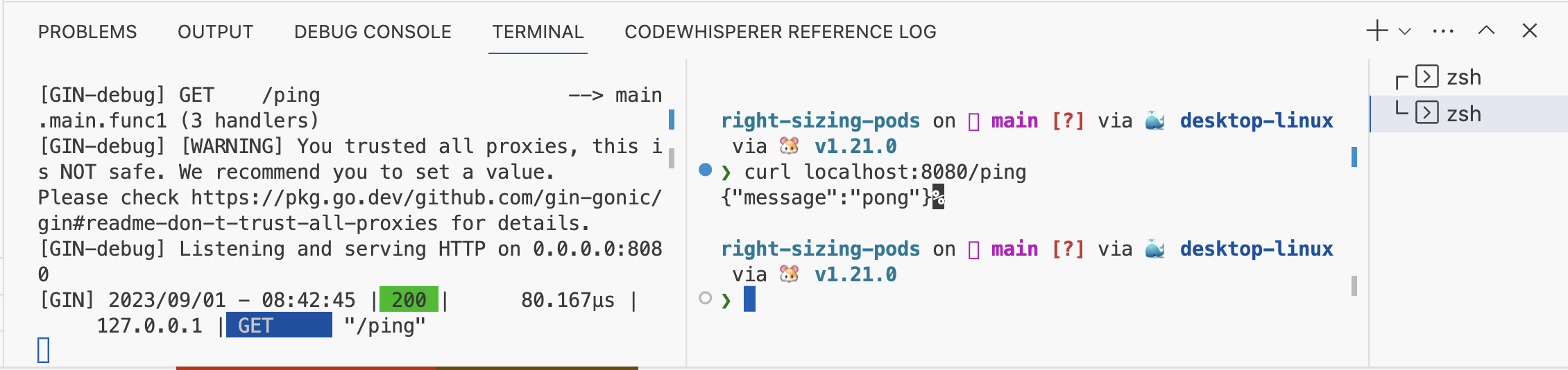Image resolution: width=1568 pixels, height=370 pixels.
Task: Click the second main branch name in prompt
Action: pos(1014,249)
